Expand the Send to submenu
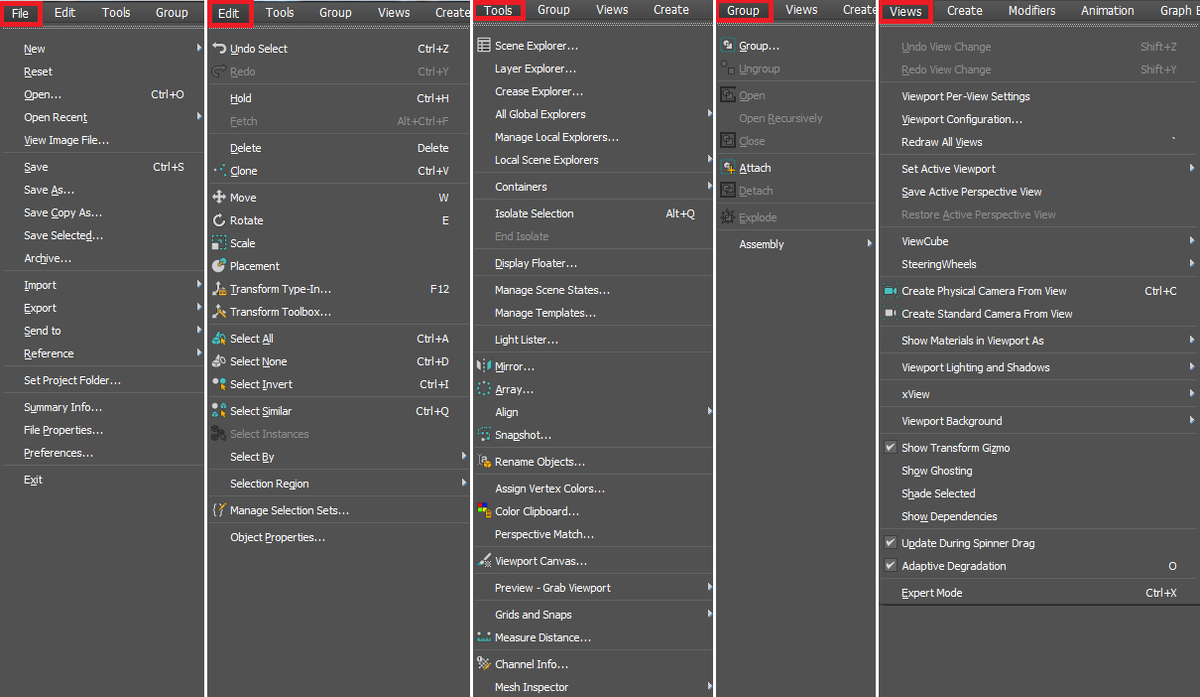 coord(200,331)
